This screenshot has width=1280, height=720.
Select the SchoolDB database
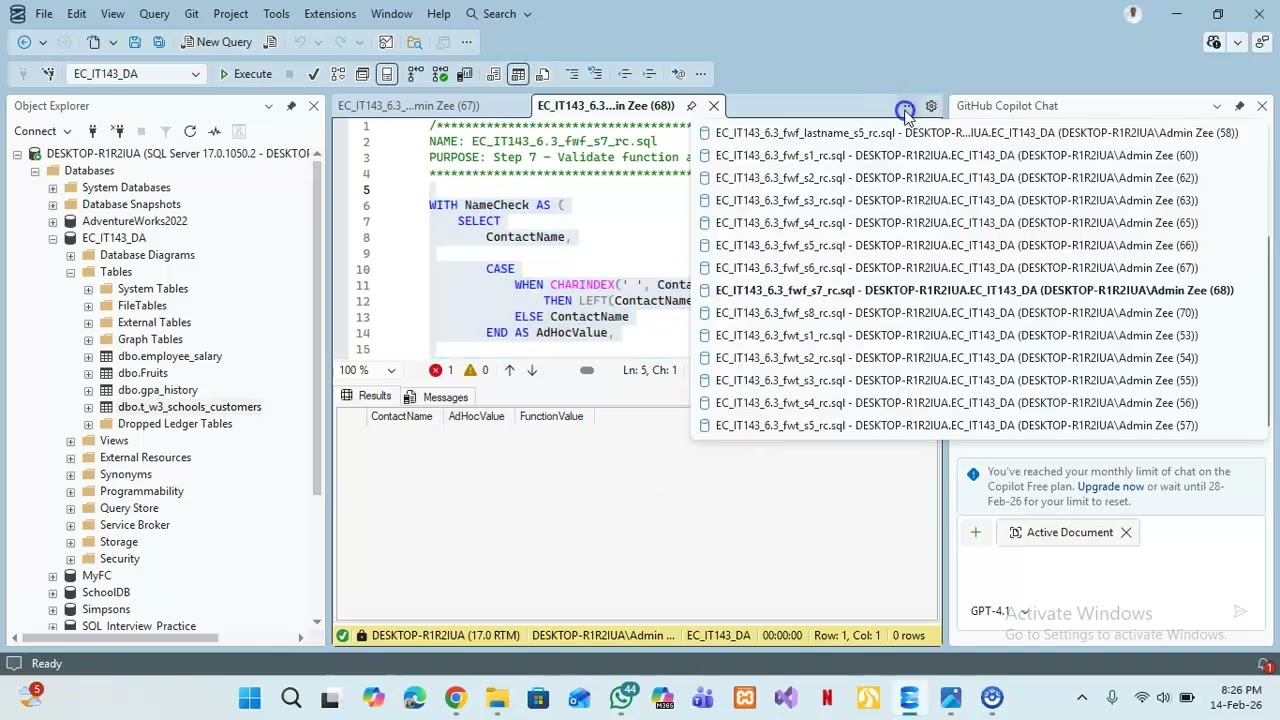point(106,593)
